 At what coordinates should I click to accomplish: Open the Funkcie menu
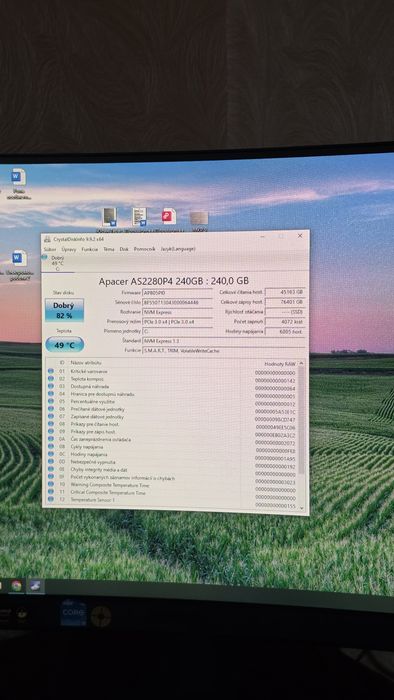90,249
